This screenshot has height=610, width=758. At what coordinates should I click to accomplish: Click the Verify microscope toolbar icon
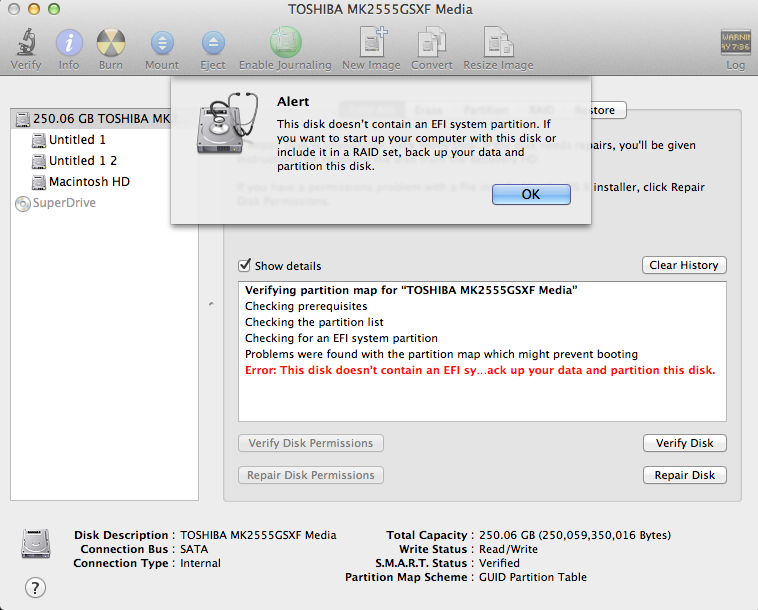(x=26, y=42)
